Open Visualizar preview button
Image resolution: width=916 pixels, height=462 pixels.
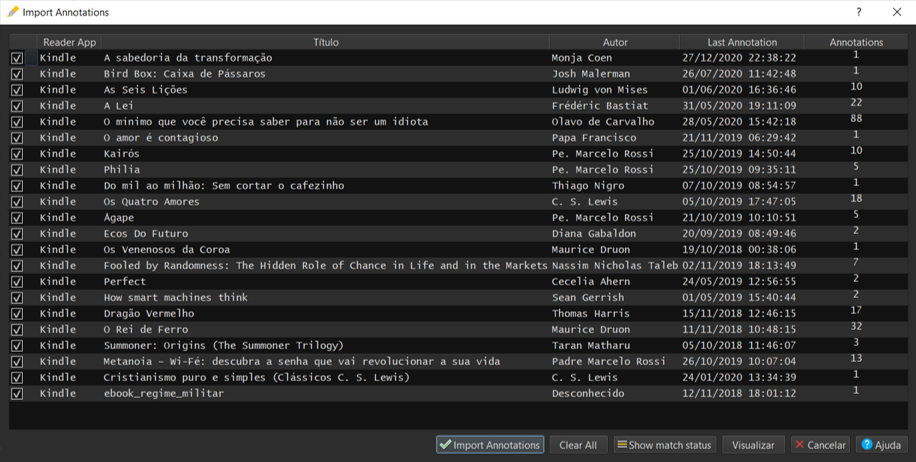(753, 444)
